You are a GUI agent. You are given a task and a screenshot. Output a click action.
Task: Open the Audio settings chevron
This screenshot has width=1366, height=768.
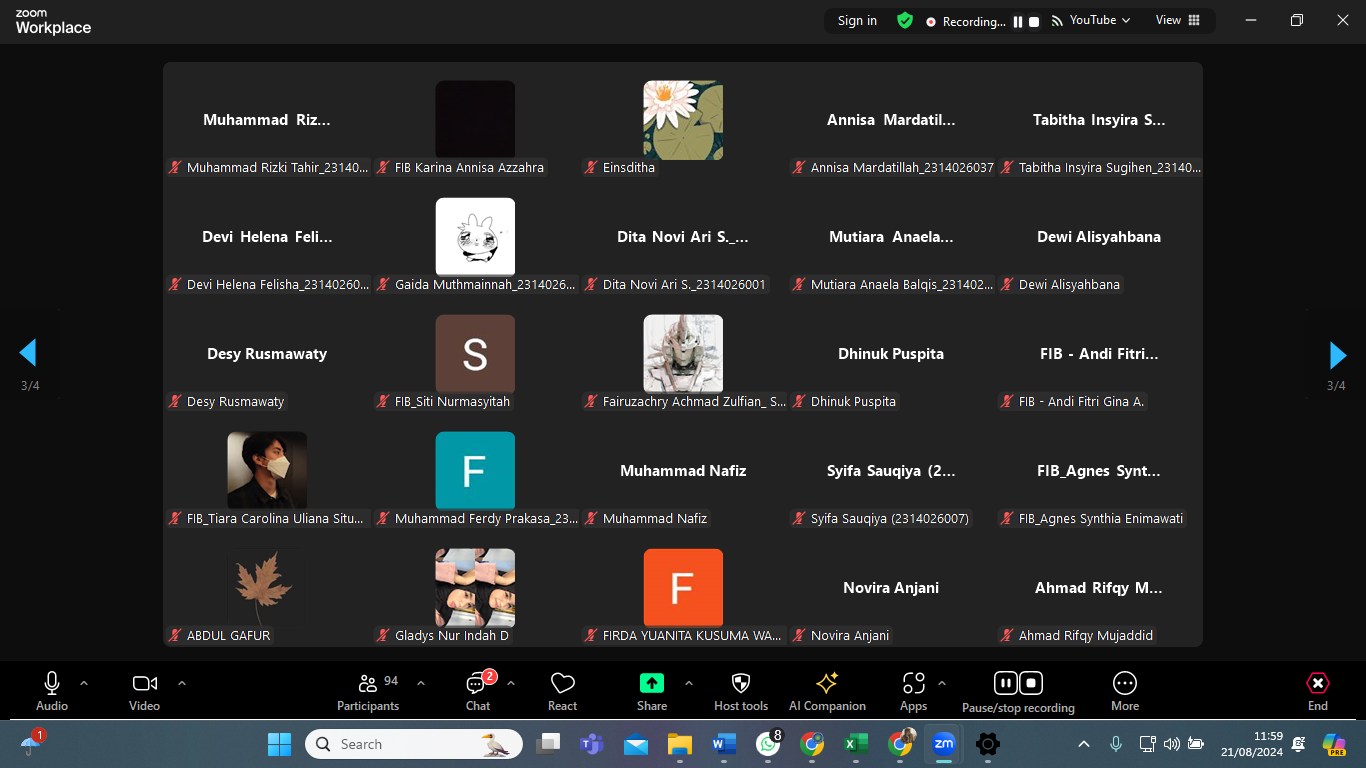point(84,684)
